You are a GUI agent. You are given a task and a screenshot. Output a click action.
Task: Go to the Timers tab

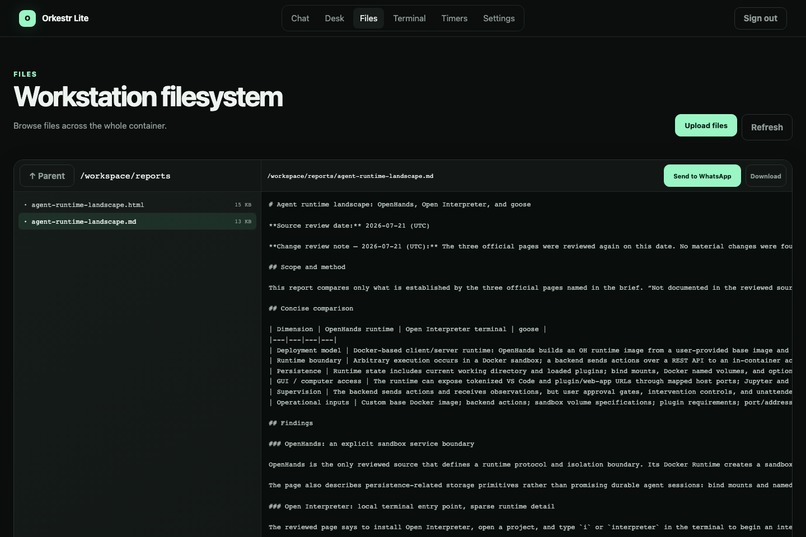[x=454, y=18]
